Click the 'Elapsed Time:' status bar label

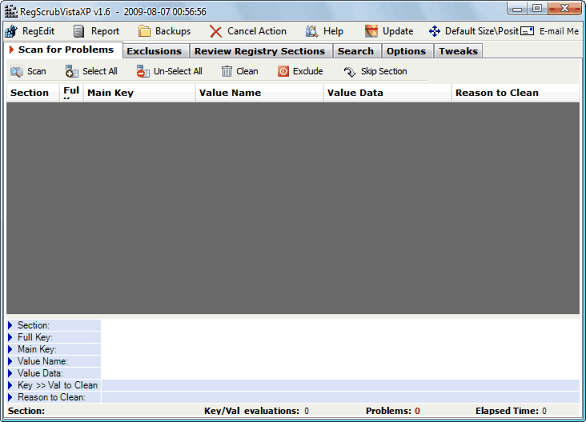[x=507, y=411]
